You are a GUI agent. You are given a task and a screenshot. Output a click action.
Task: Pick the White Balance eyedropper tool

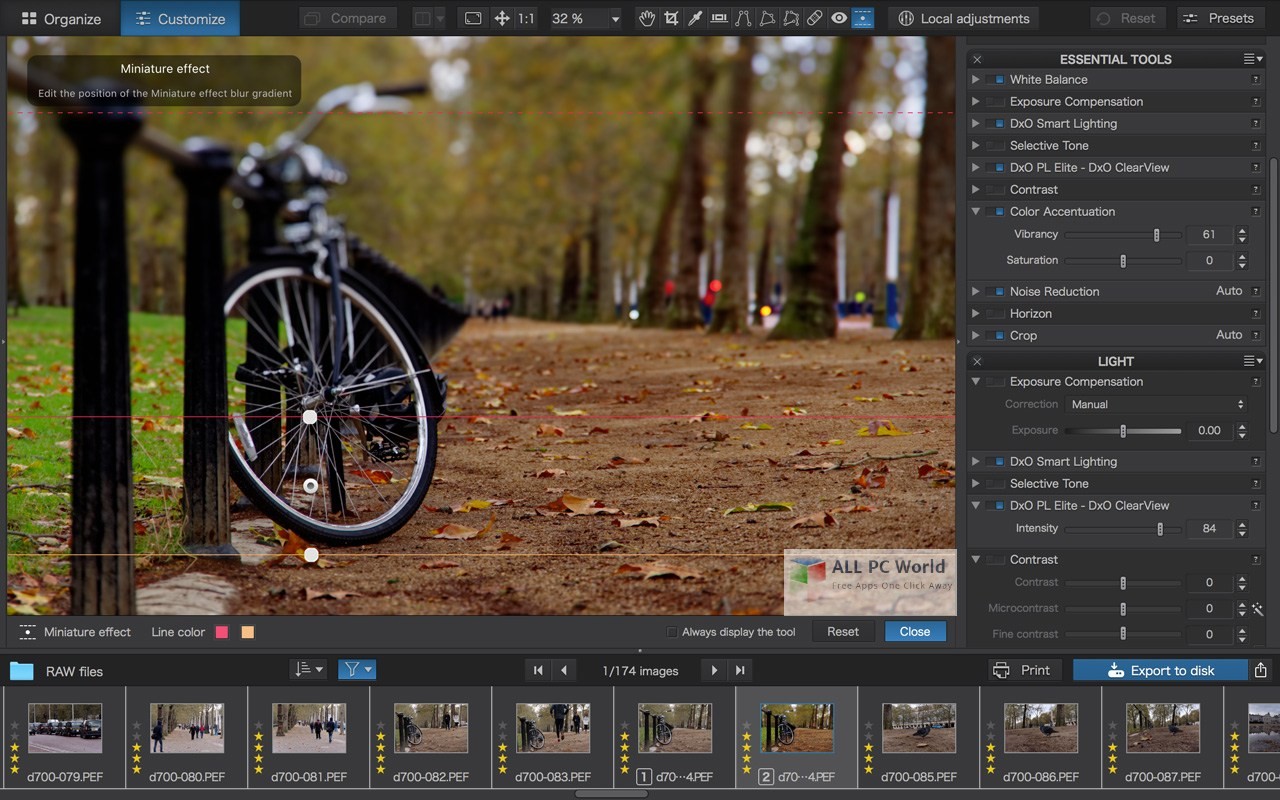(695, 18)
